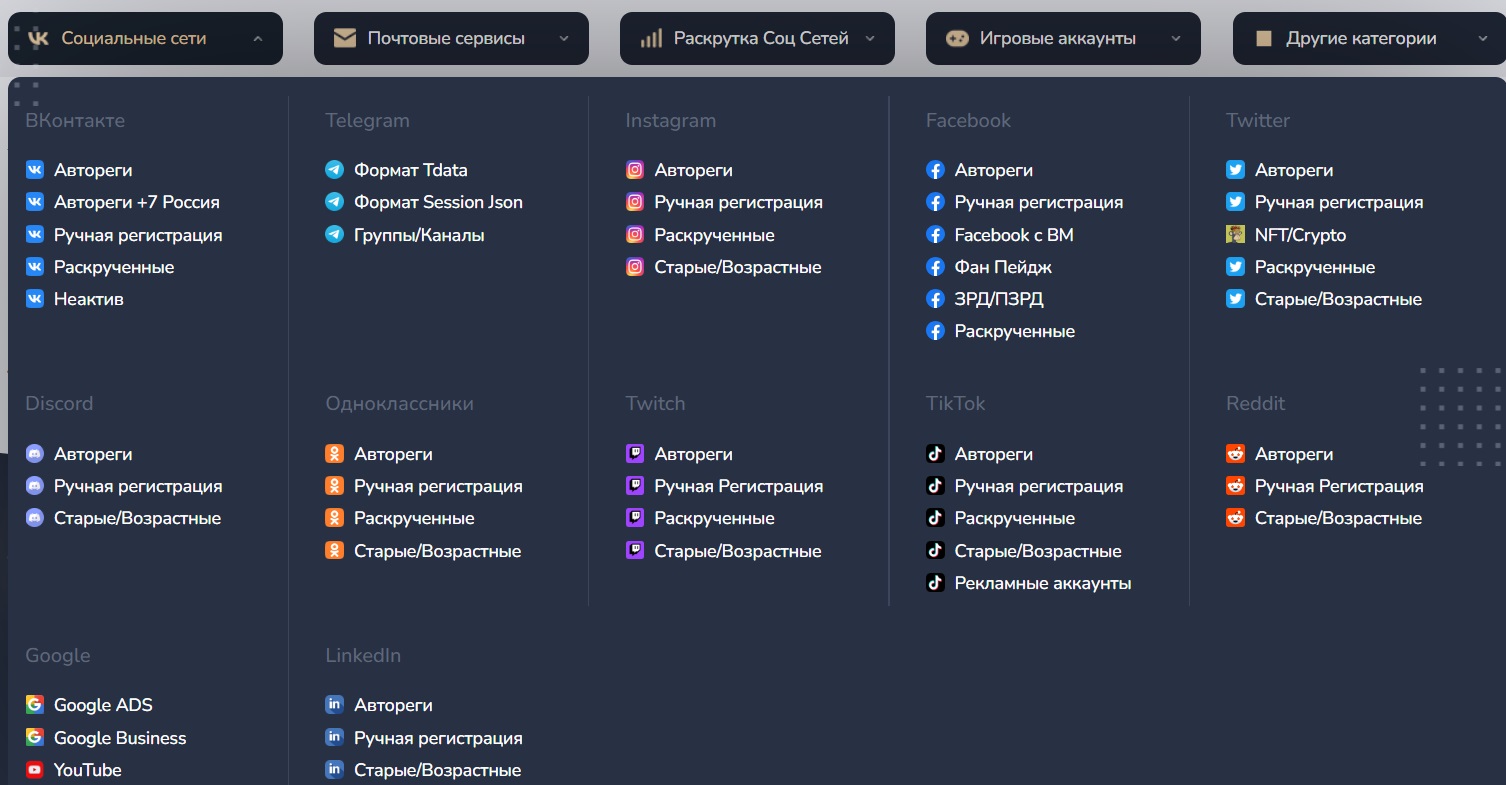Click Facebook icon beside Facebook с BM
The width and height of the screenshot is (1506, 785).
click(x=935, y=235)
